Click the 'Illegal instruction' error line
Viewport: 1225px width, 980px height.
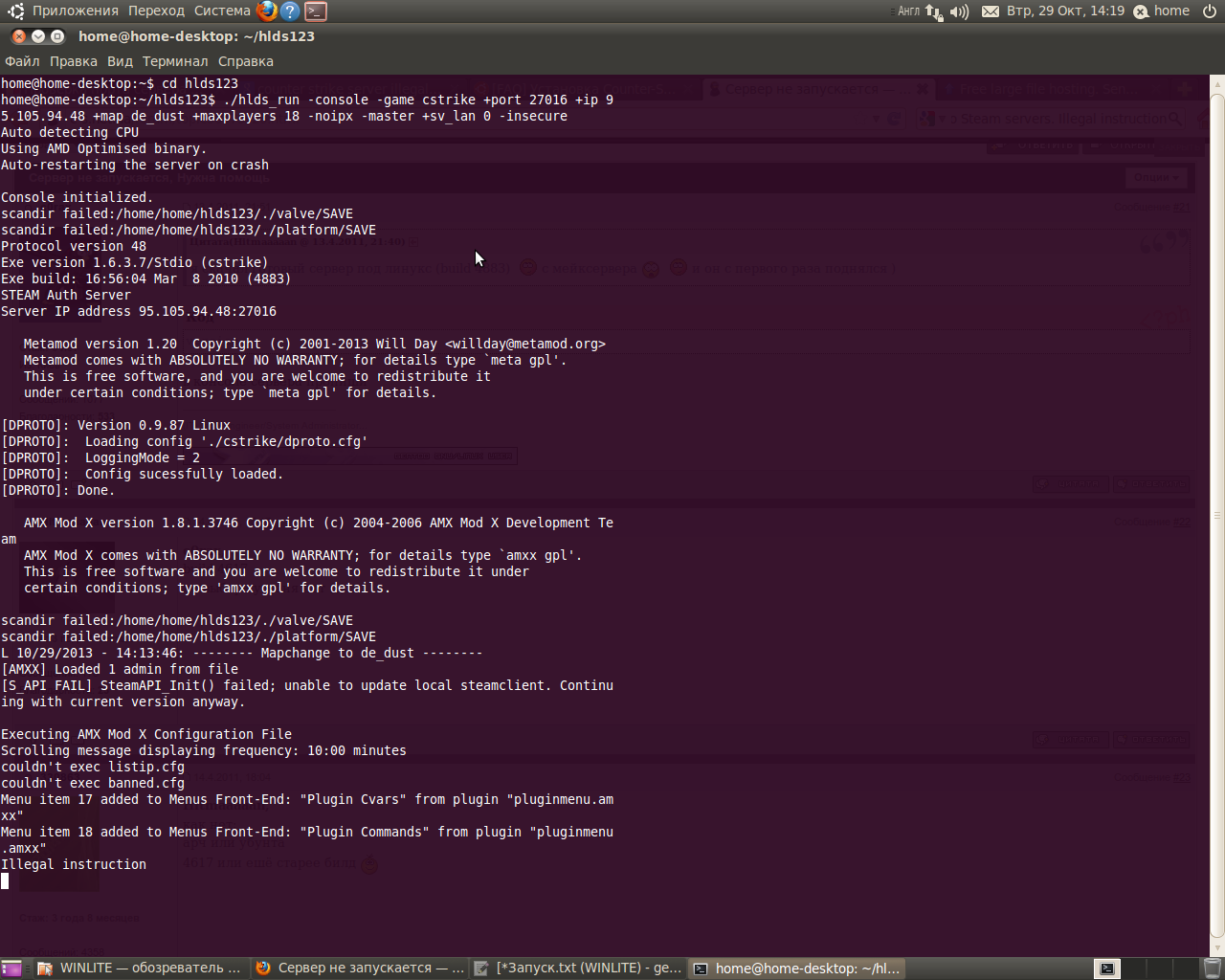click(x=74, y=864)
